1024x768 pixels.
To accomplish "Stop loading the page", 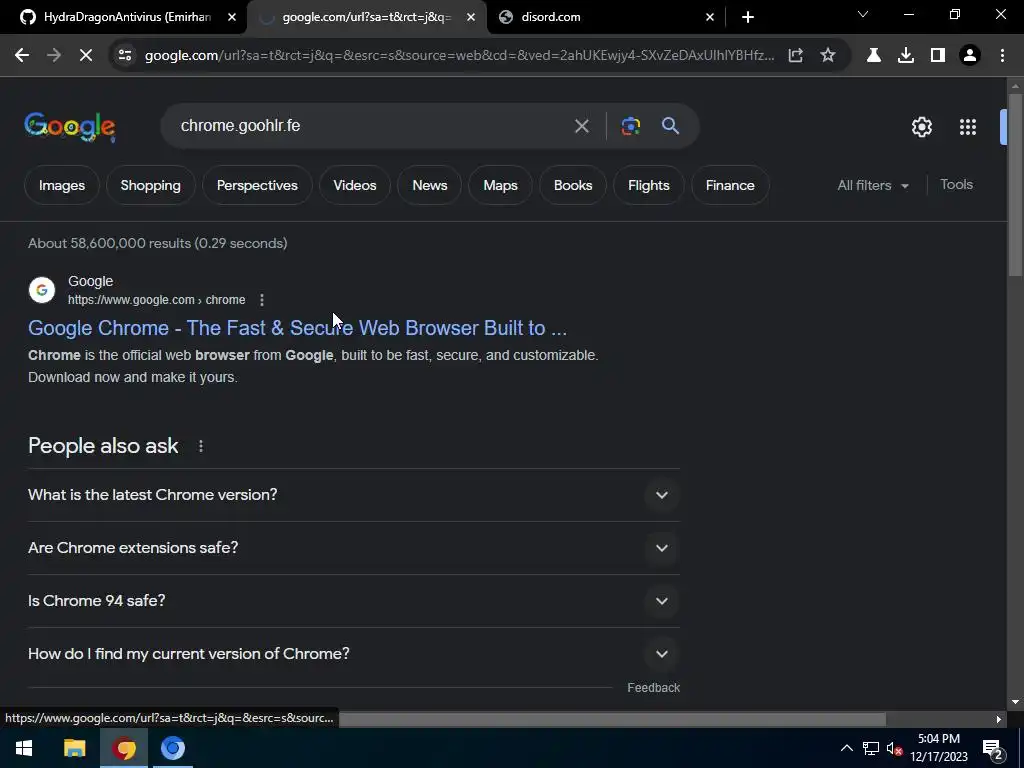I will 86,56.
